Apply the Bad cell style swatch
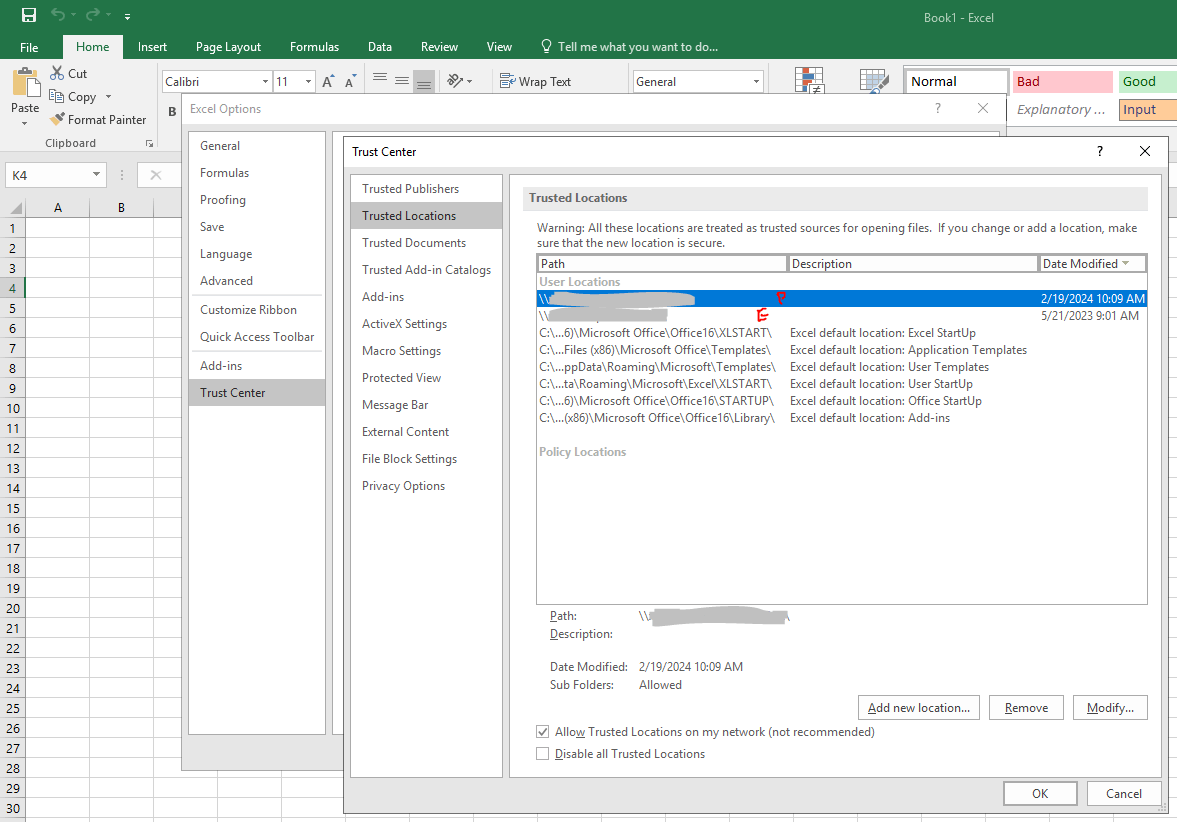The width and height of the screenshot is (1177, 822). click(x=1062, y=82)
